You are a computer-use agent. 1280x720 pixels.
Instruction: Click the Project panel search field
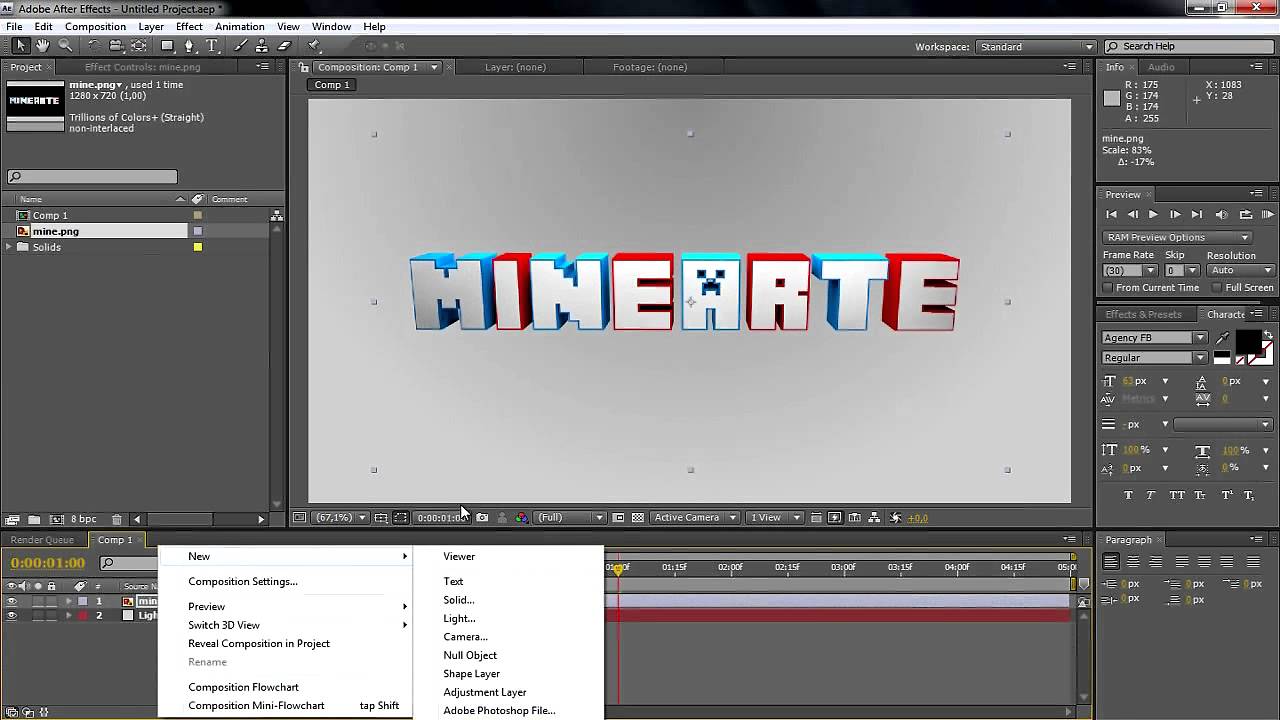(x=92, y=177)
